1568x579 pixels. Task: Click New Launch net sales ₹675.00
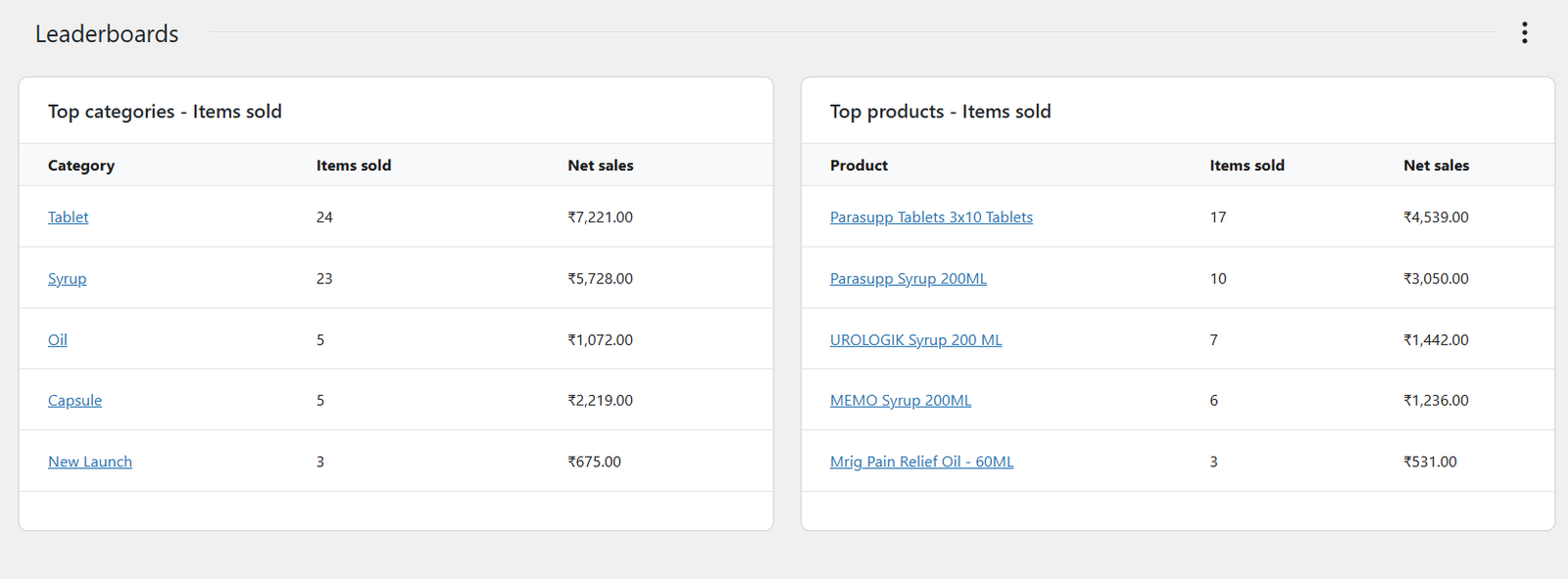[x=595, y=461]
